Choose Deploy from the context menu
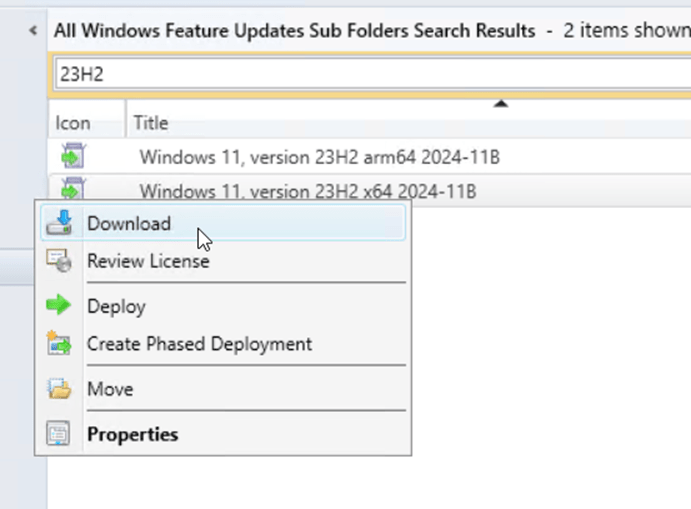 click(x=116, y=306)
